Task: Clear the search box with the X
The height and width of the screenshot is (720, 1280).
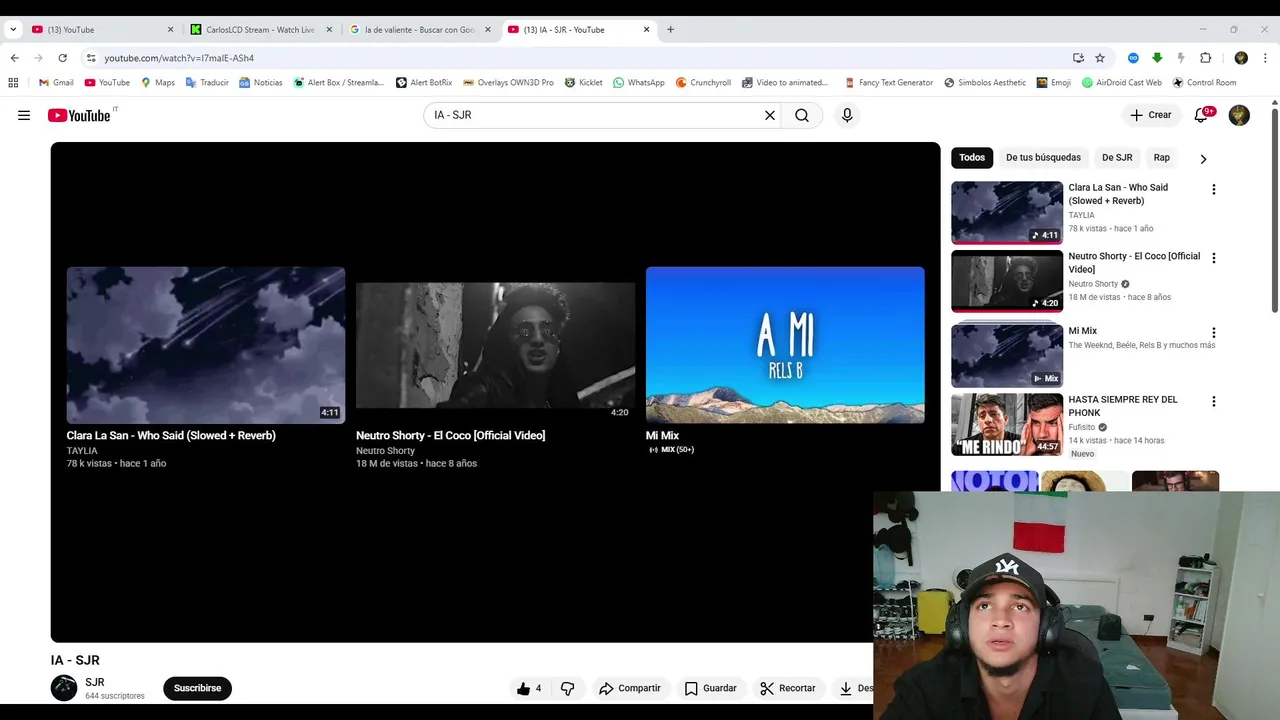Action: (770, 115)
